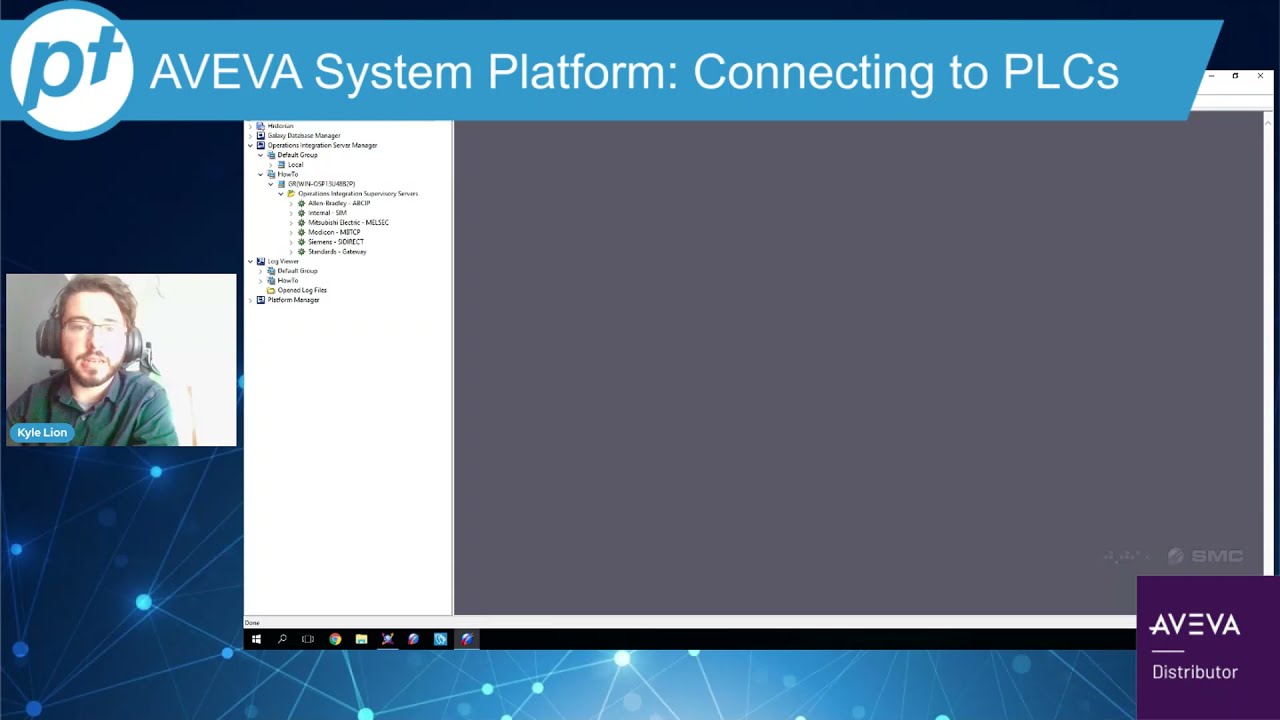Select Standards - Gateway label
Screen dimensions: 1280x720
tap(337, 251)
